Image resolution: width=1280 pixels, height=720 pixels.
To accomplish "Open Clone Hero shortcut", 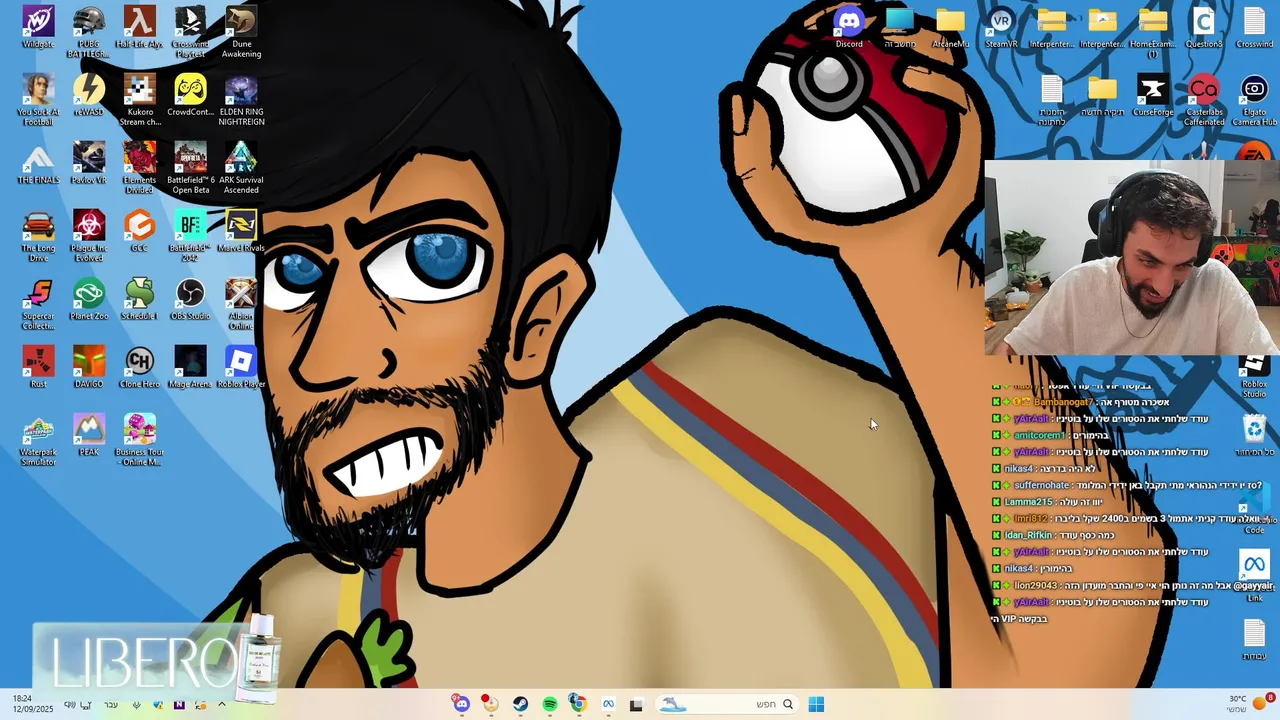I will (139, 367).
